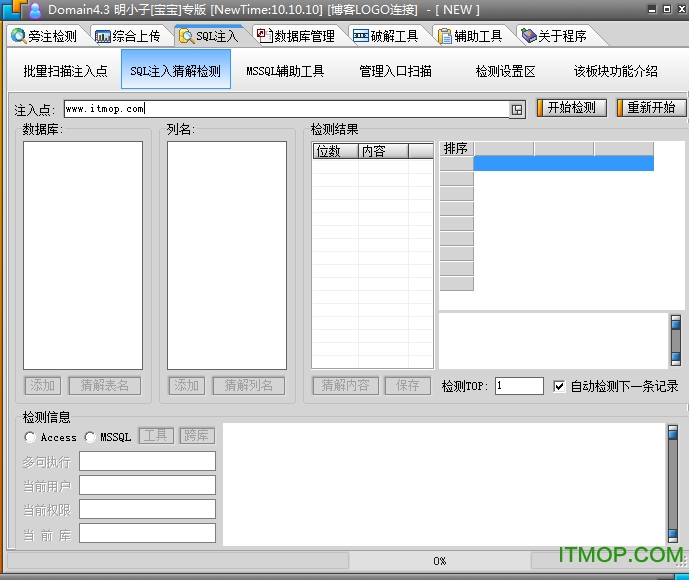Click the 位数 column header
This screenshot has width=689, height=580.
point(334,151)
